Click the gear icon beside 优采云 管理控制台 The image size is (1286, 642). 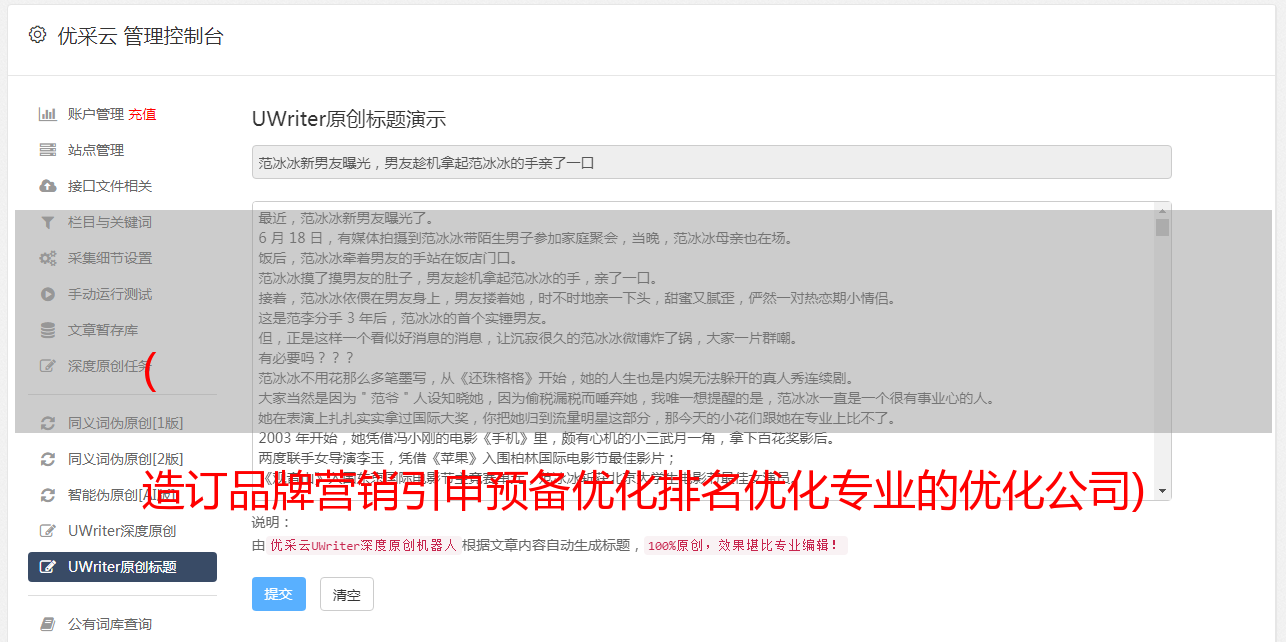click(x=37, y=35)
